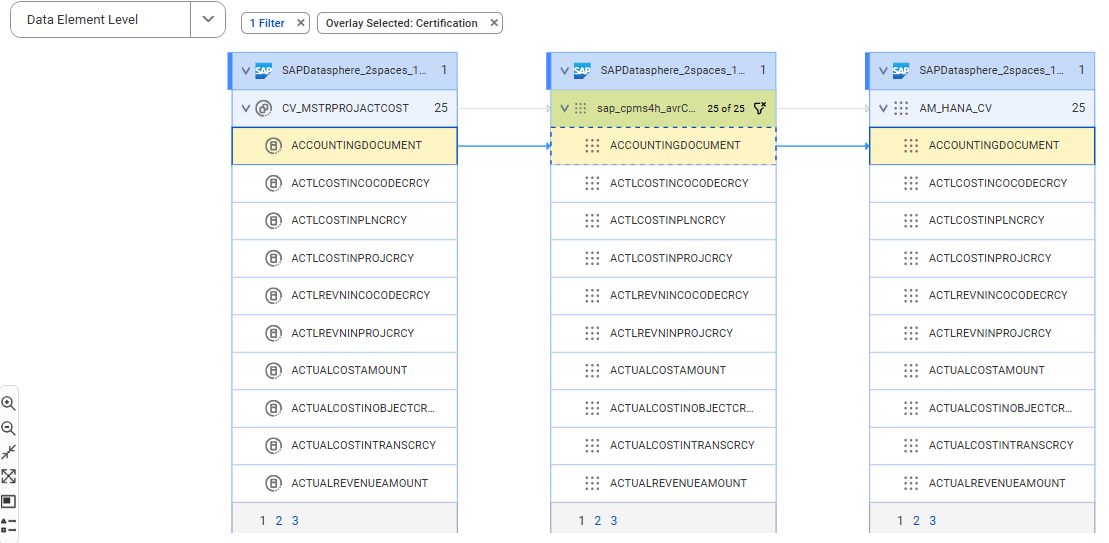Select ACTLREVNINCOCODECRCY in sap_cpms4h_avrC
The width and height of the screenshot is (1109, 543).
(663, 296)
